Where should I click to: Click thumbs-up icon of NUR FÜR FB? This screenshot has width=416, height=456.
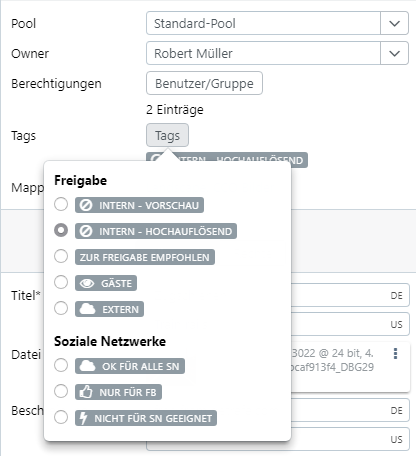86,392
